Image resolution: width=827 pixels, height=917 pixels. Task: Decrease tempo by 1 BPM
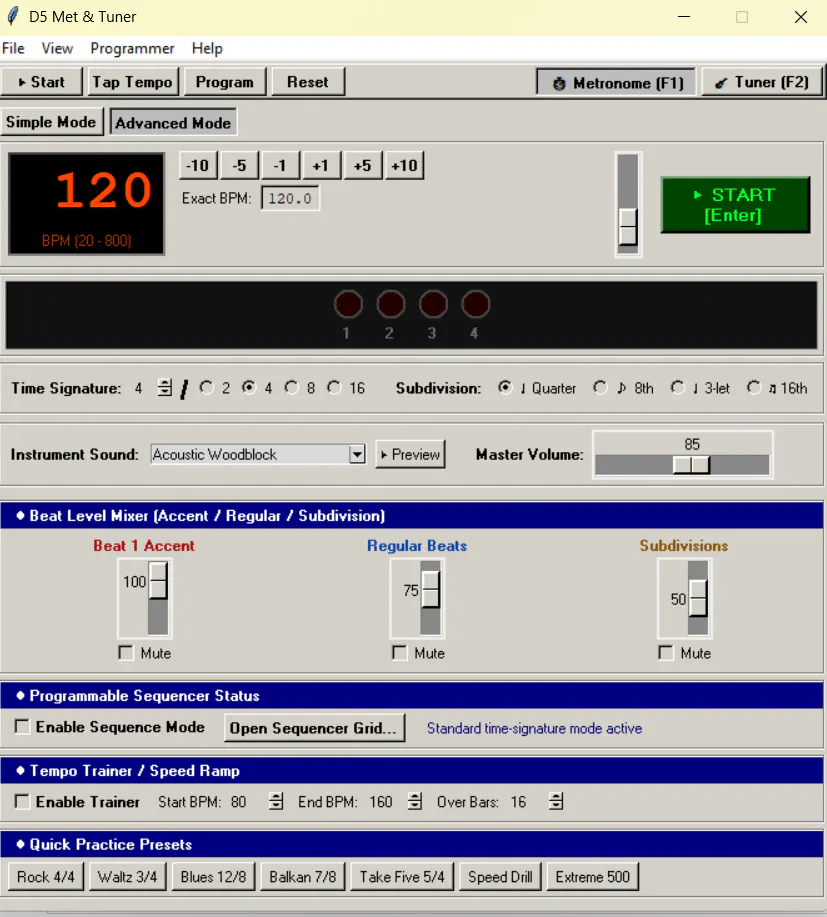point(280,166)
